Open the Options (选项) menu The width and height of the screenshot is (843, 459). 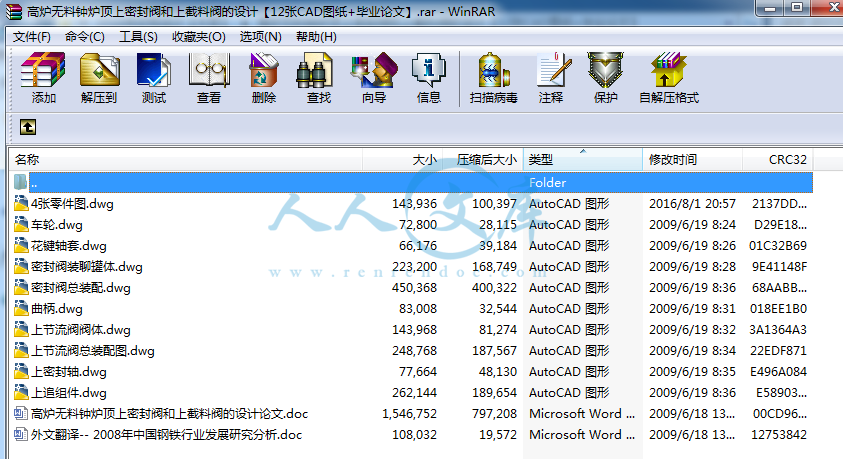pos(260,37)
